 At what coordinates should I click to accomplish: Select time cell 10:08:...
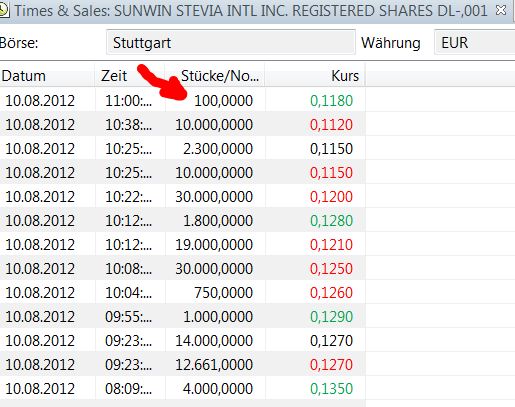(128, 269)
